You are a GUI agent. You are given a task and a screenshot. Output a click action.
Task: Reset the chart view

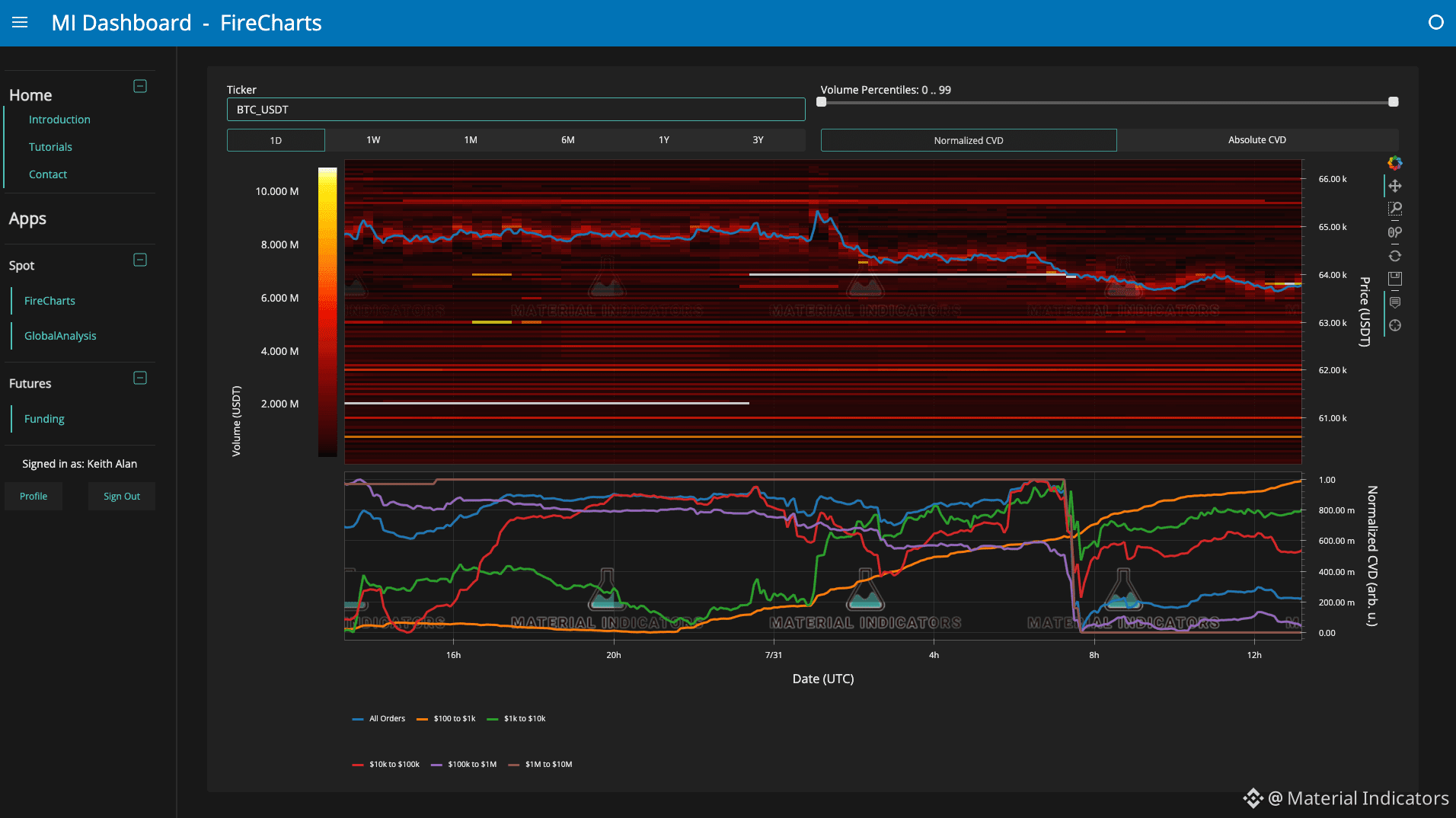[x=1394, y=256]
